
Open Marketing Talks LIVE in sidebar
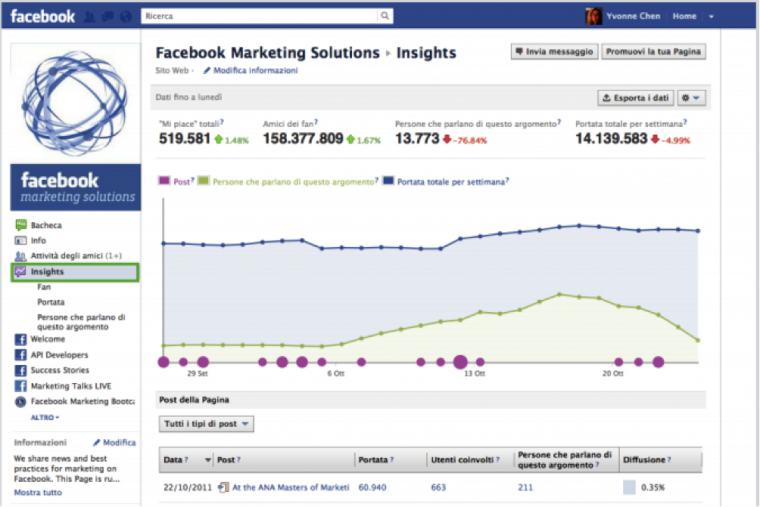point(70,386)
